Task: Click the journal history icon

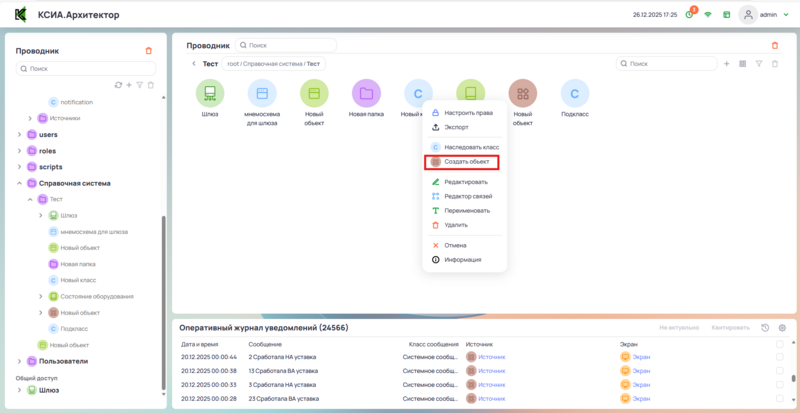Action: tap(765, 328)
